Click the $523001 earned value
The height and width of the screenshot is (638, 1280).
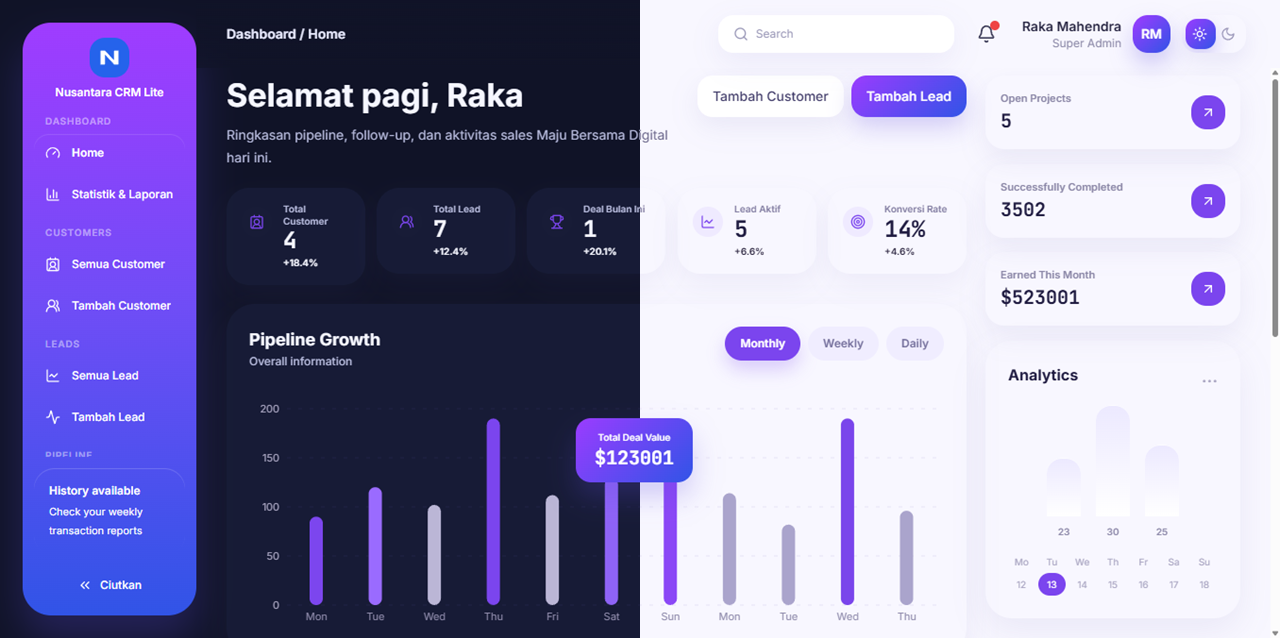pos(1040,297)
